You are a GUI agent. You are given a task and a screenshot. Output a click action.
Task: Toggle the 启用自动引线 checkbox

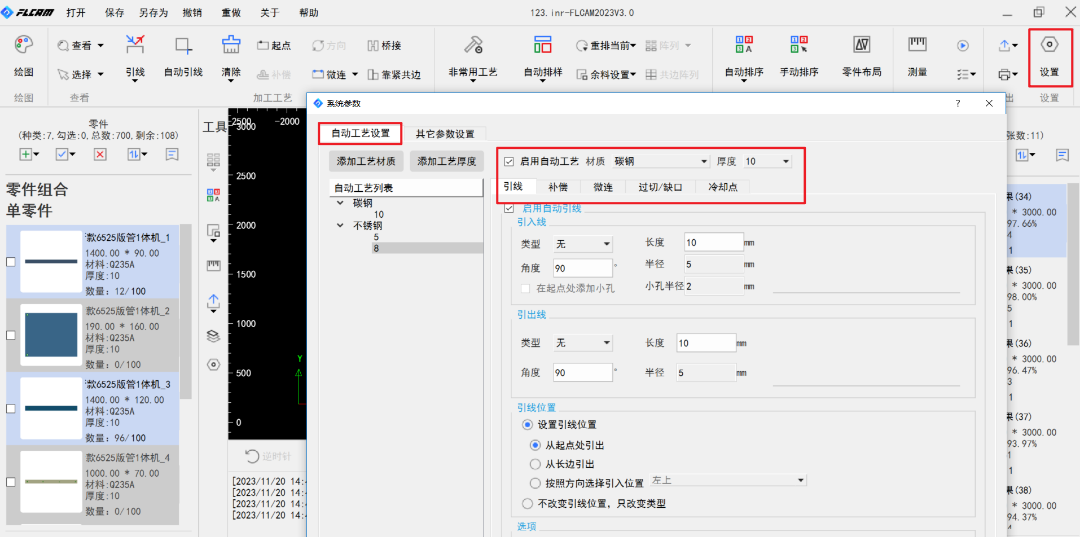coord(509,208)
